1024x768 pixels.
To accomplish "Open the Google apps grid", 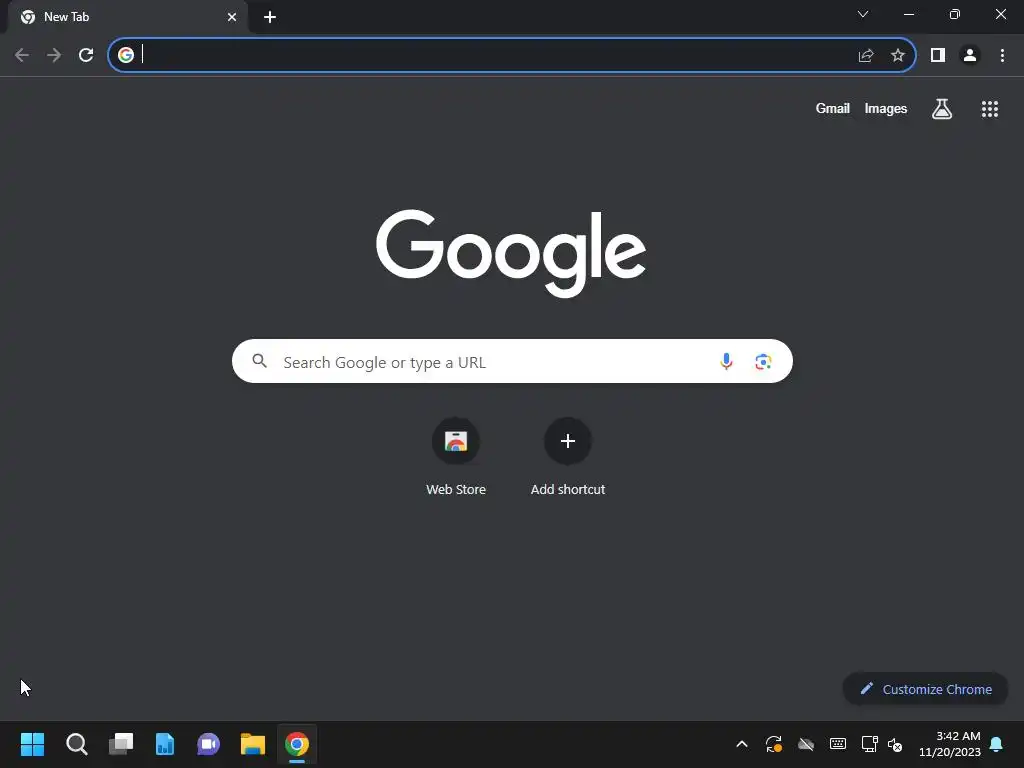I will point(990,109).
